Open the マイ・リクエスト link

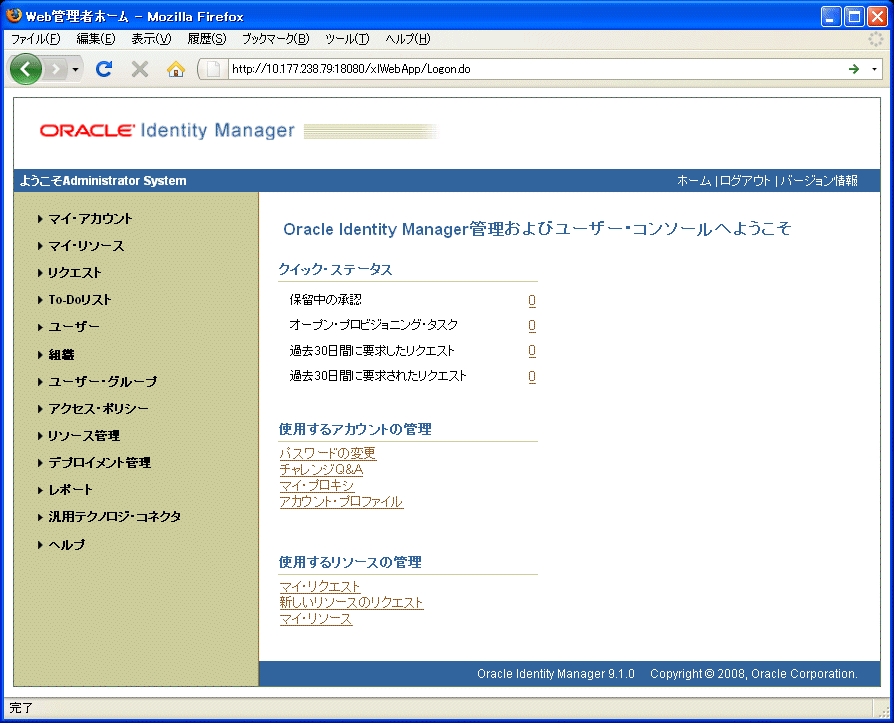tap(320, 586)
